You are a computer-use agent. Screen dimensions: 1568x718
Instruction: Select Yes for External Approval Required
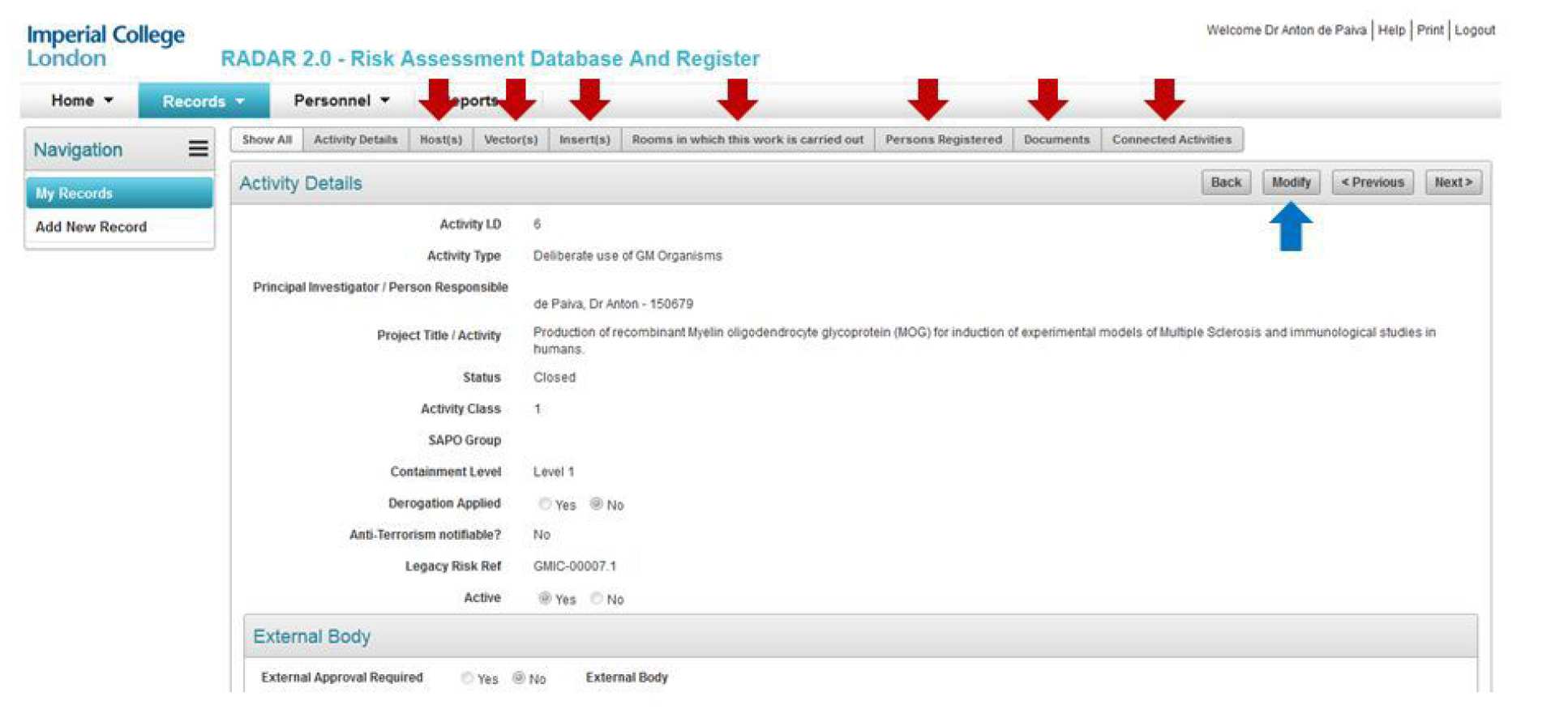(467, 678)
